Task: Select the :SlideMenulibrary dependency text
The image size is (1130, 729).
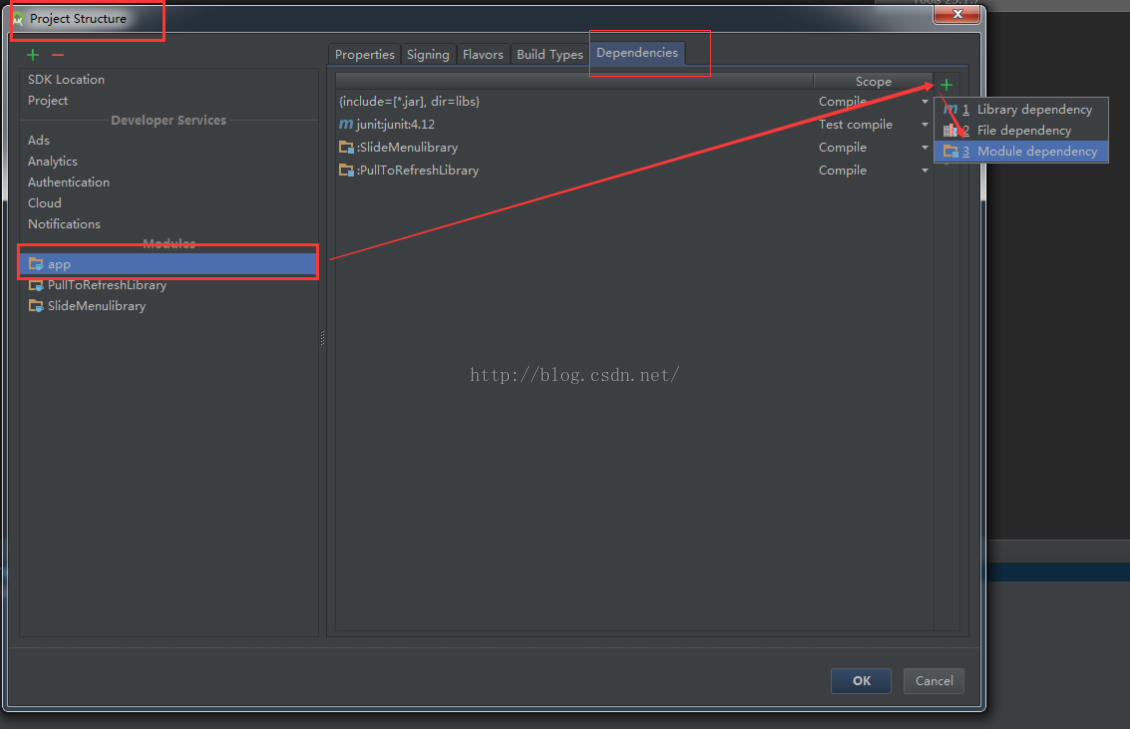Action: [x=407, y=148]
